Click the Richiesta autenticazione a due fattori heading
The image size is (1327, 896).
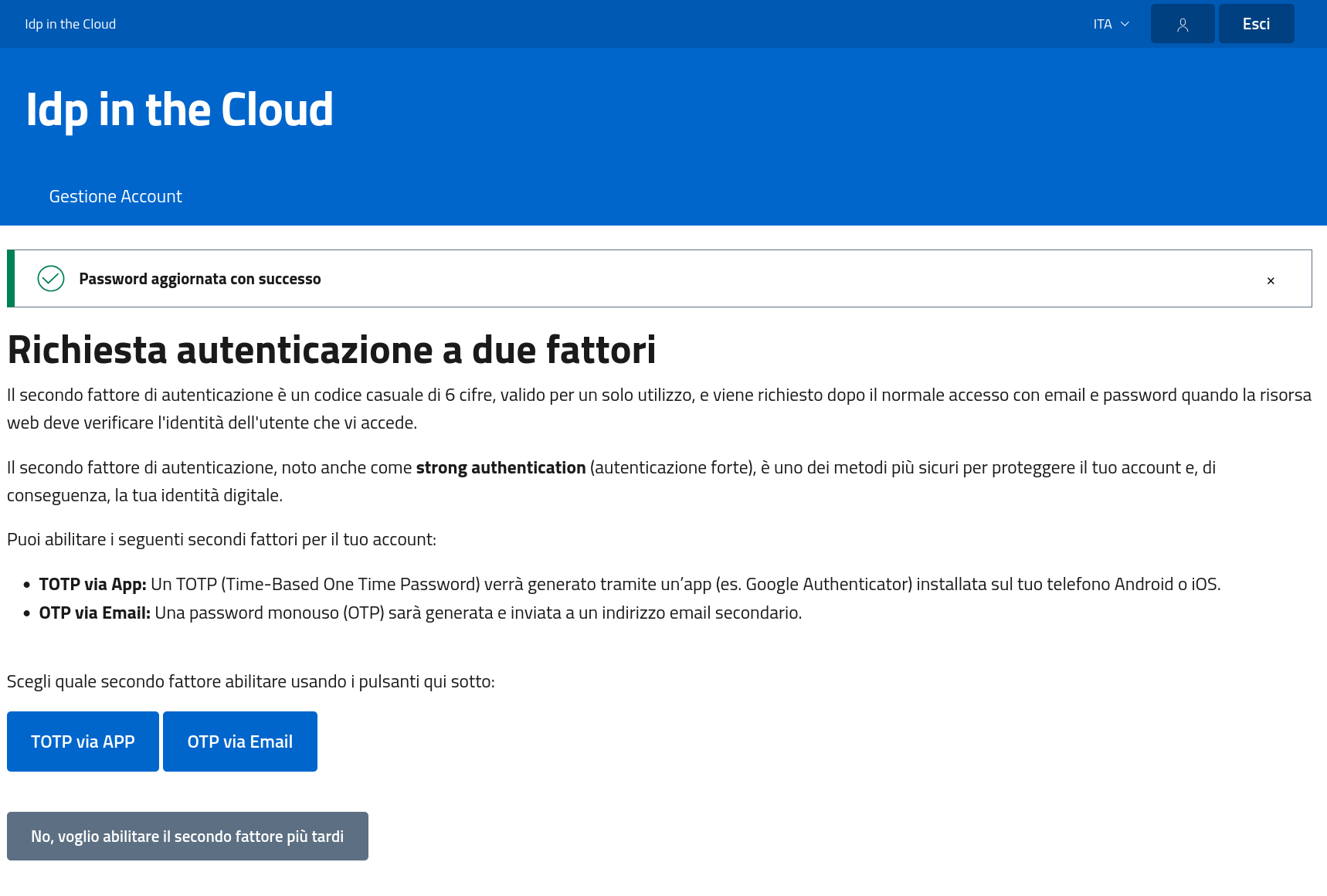(331, 350)
